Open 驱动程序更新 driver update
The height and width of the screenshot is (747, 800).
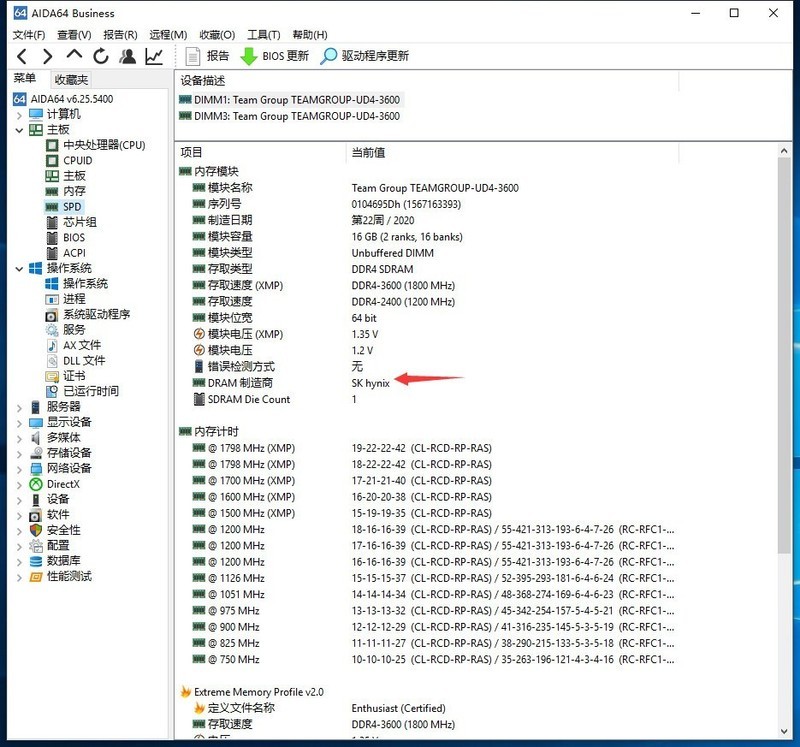point(365,56)
